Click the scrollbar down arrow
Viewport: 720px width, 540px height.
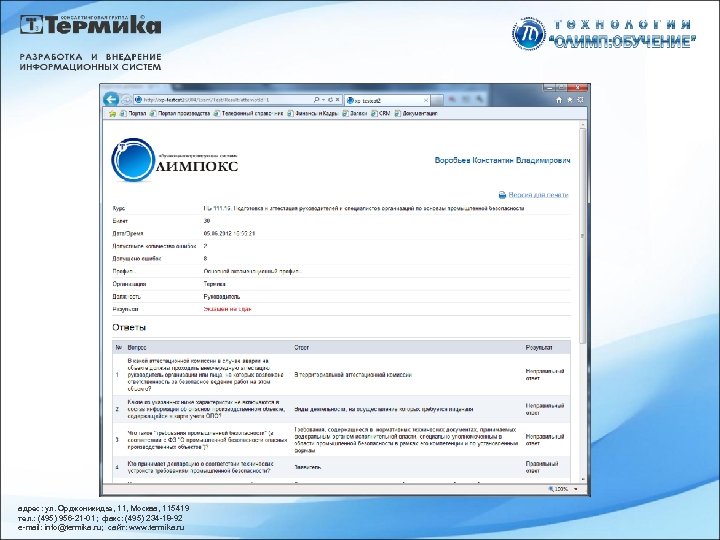(x=582, y=479)
